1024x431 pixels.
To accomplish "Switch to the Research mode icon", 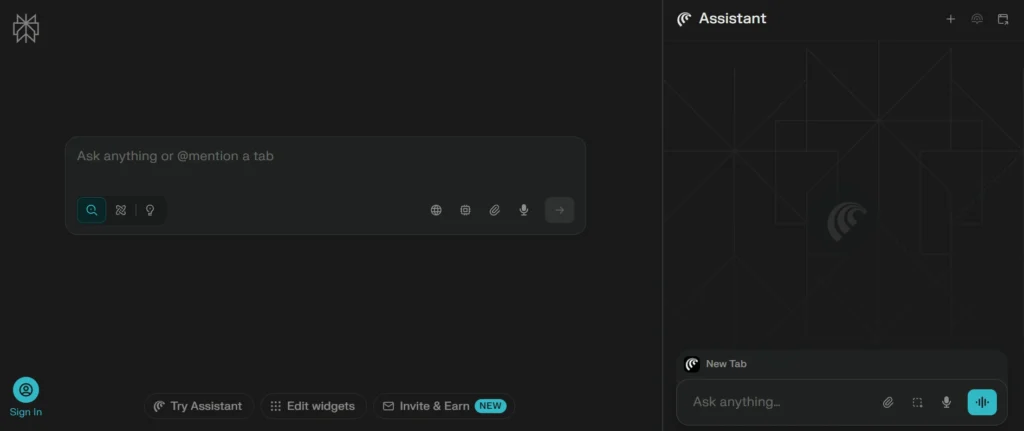I will (x=121, y=210).
